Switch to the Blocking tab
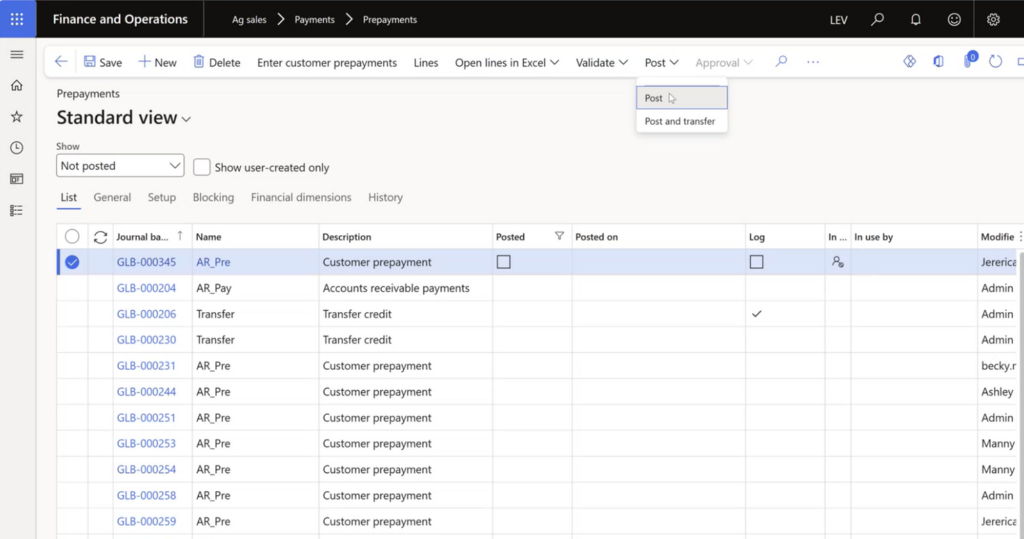The image size is (1024, 539). click(213, 197)
